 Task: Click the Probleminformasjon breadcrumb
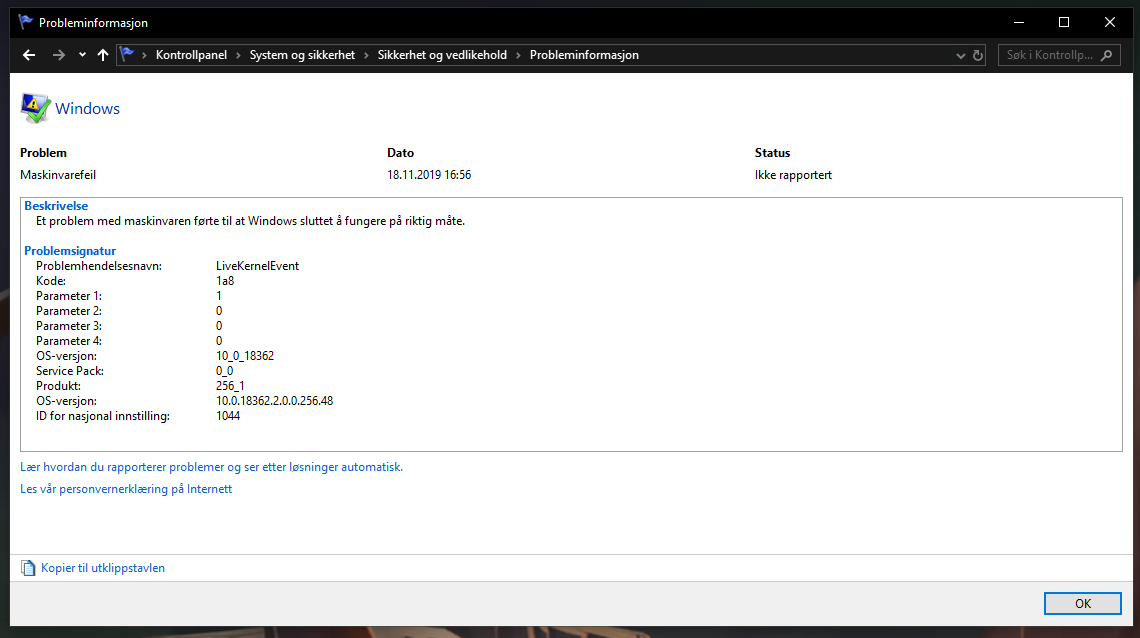[584, 55]
